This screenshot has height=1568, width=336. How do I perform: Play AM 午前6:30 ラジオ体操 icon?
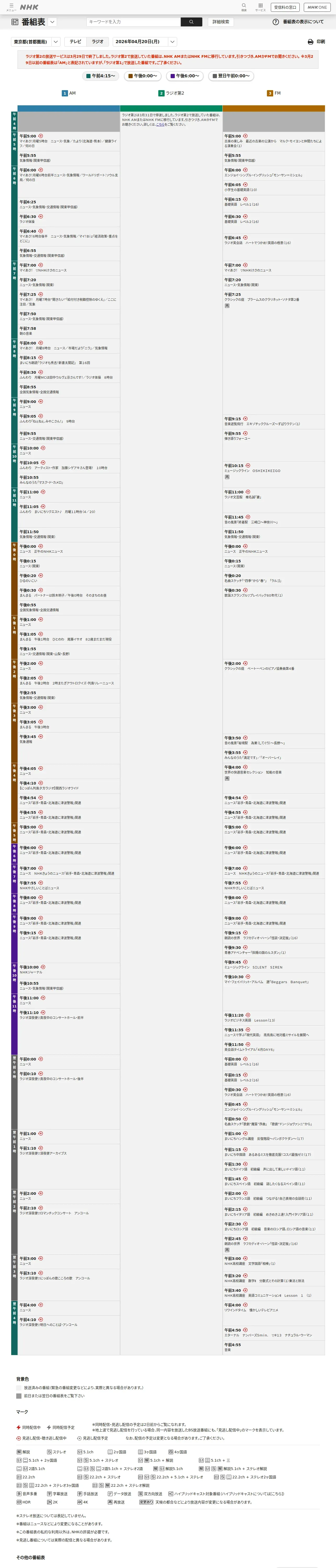click(41, 216)
